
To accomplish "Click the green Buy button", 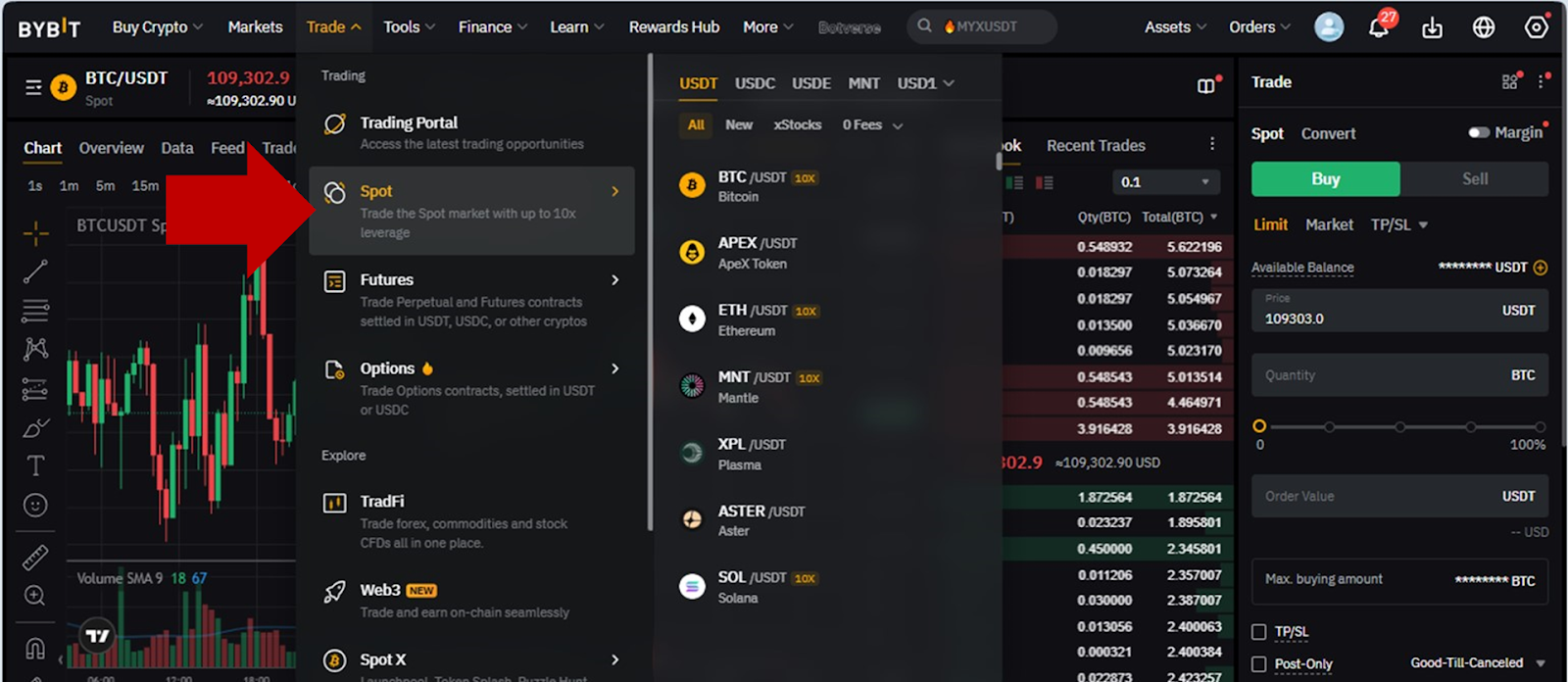I will [1325, 179].
